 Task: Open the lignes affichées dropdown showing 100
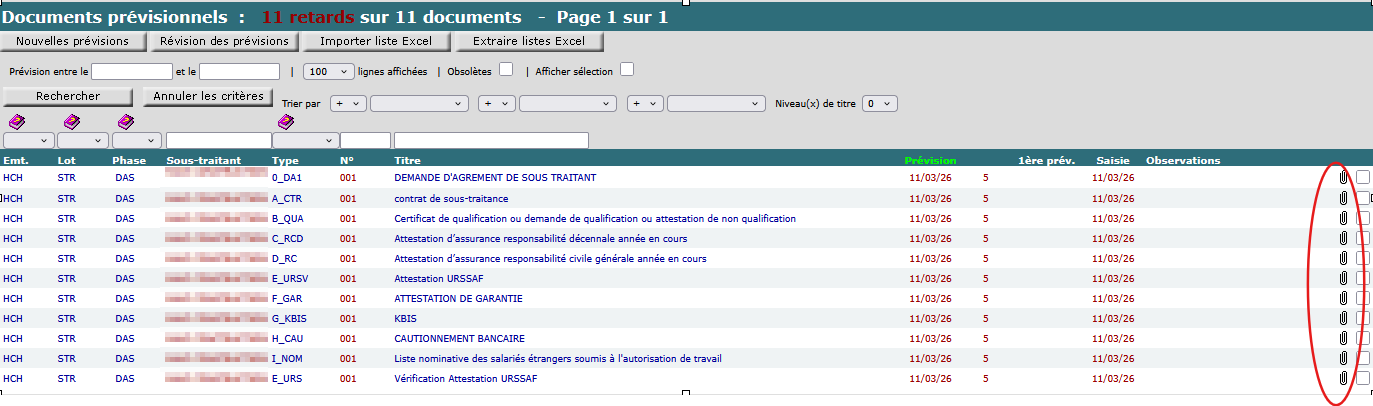pyautogui.click(x=329, y=72)
